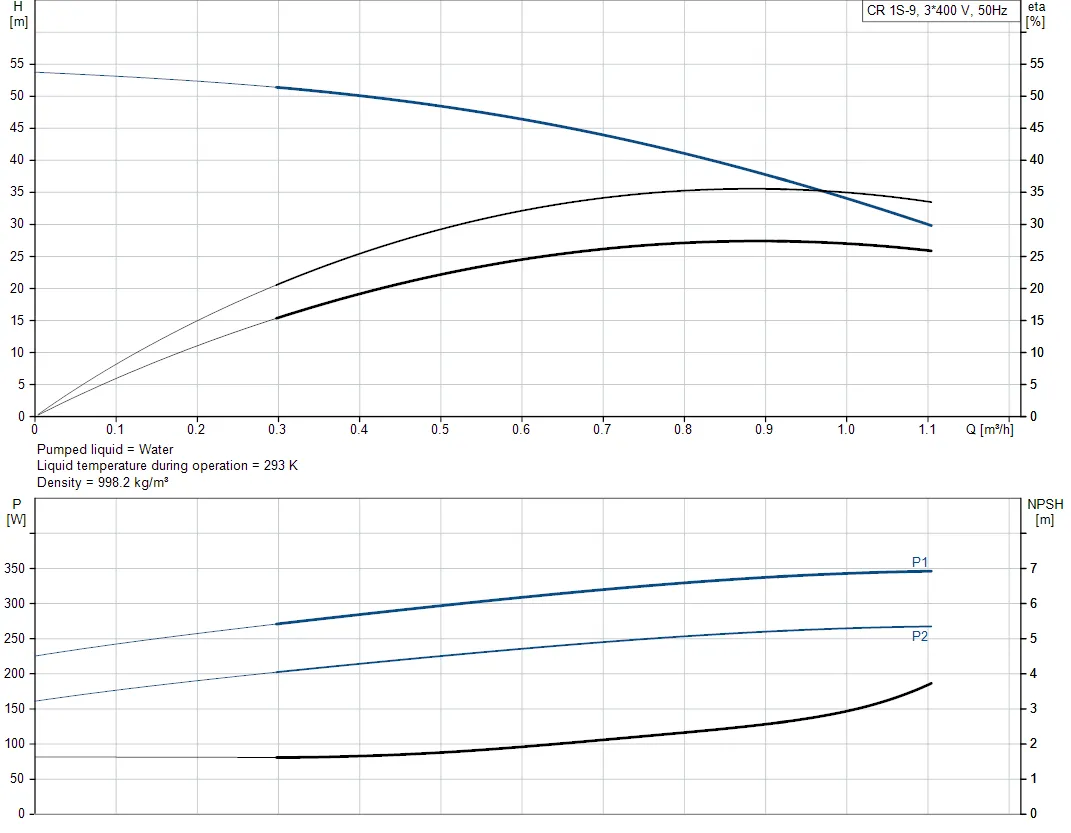The image size is (1071, 833).
Task: Click the 200 tick on the power axis
Action: 14,674
